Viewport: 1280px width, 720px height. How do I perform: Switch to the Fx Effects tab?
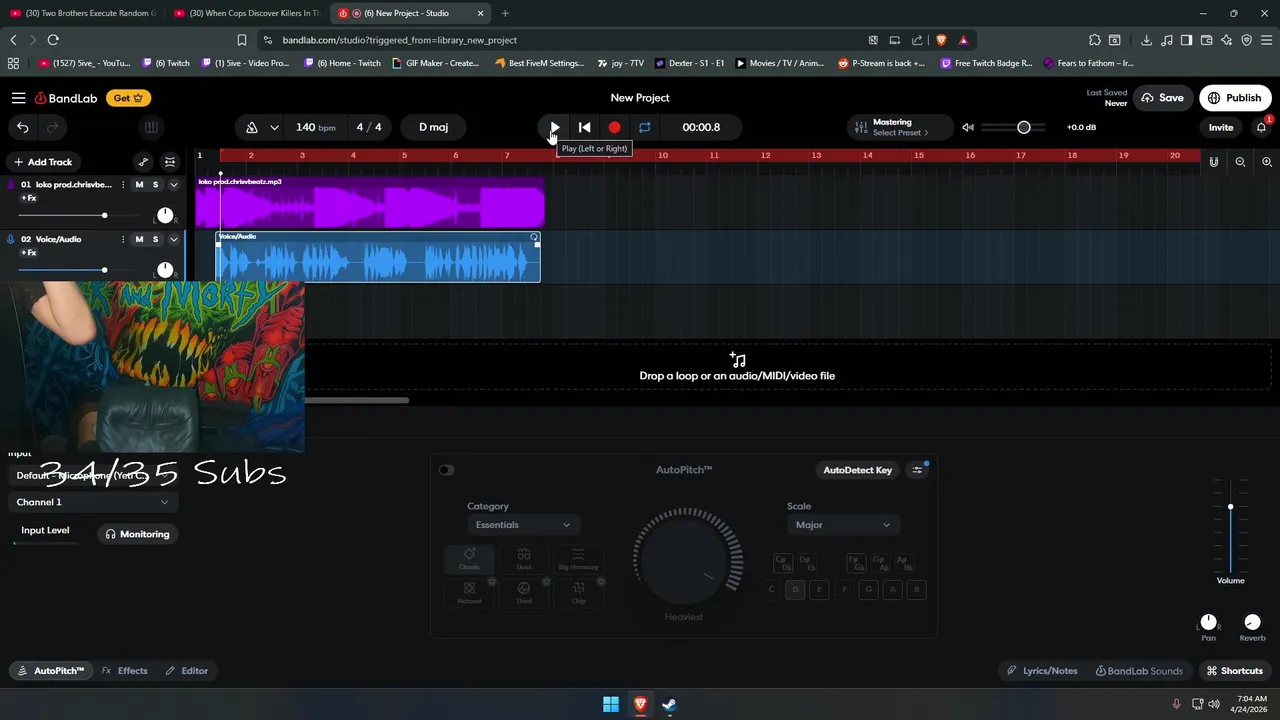[124, 671]
